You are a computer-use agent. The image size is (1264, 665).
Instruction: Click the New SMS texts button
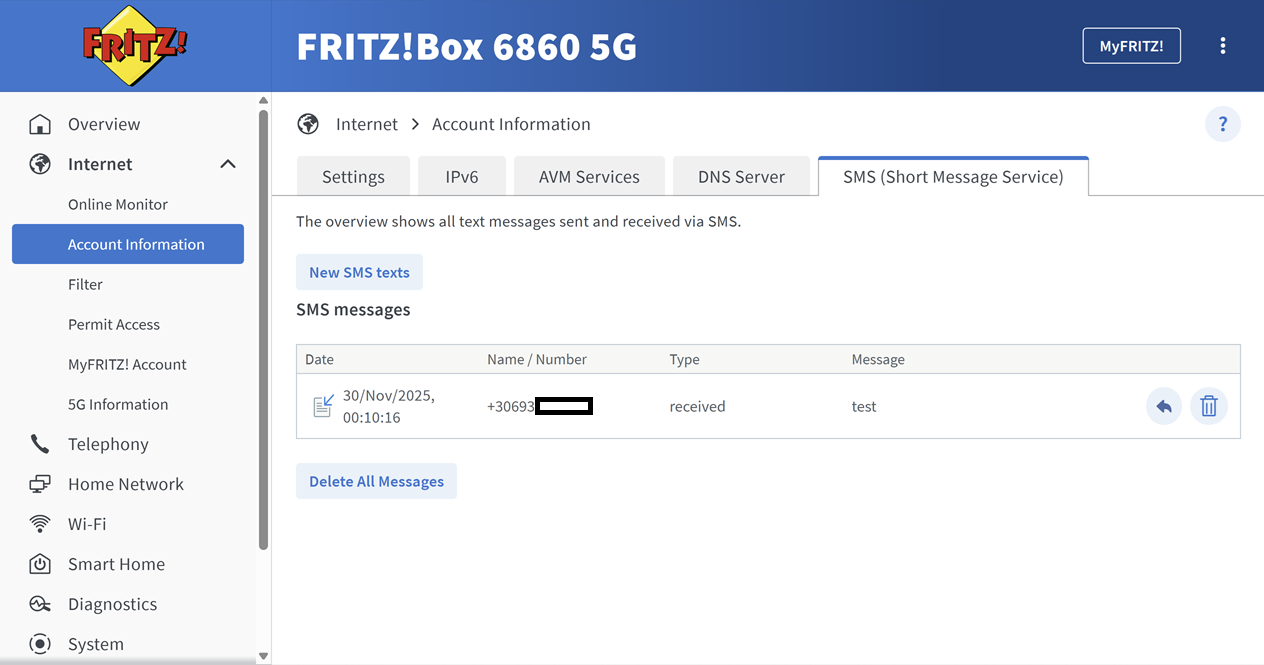click(x=359, y=271)
